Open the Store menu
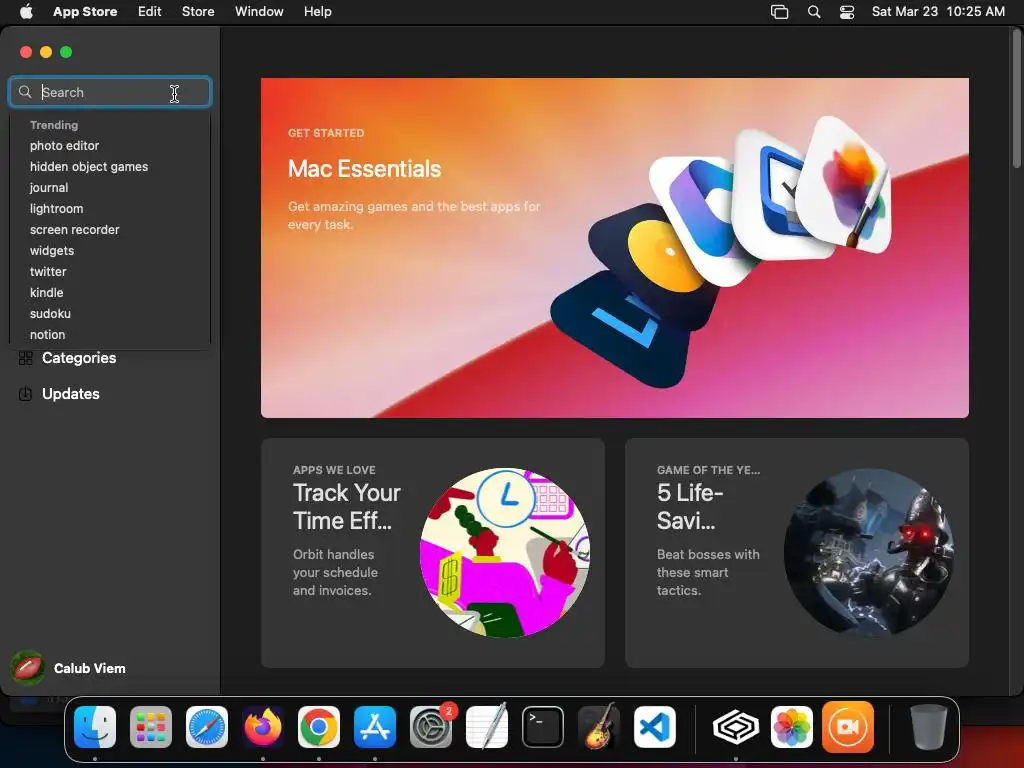 click(198, 11)
